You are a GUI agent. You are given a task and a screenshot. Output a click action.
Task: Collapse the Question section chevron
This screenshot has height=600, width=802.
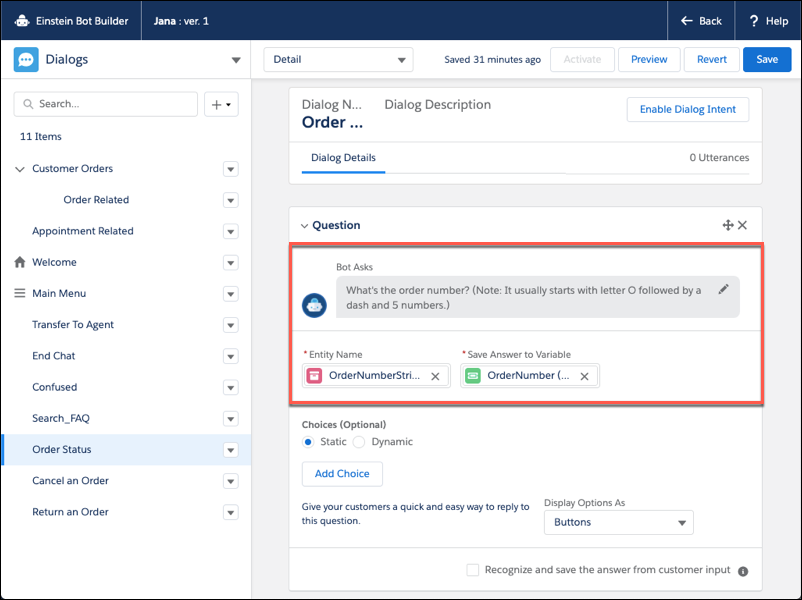click(304, 226)
